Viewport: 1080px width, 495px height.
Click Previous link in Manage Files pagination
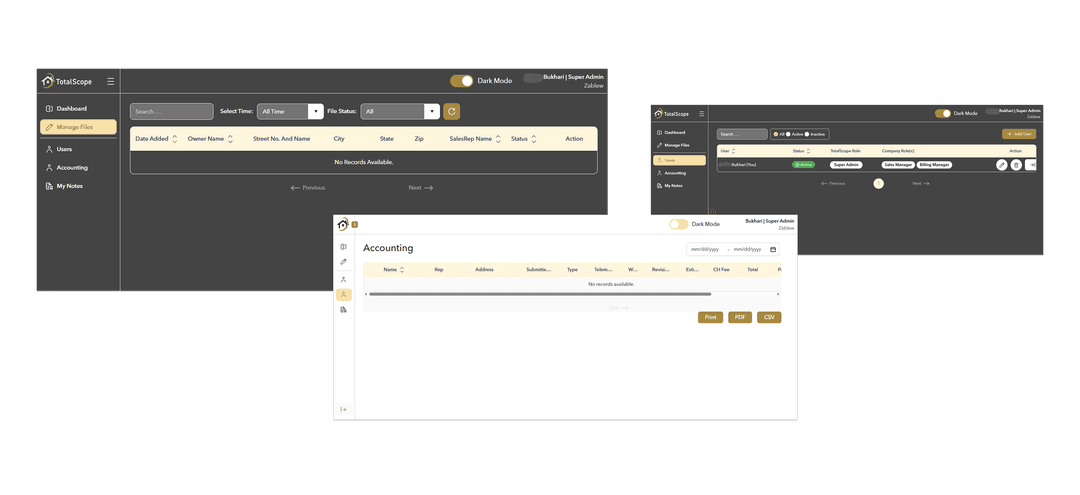pos(307,187)
